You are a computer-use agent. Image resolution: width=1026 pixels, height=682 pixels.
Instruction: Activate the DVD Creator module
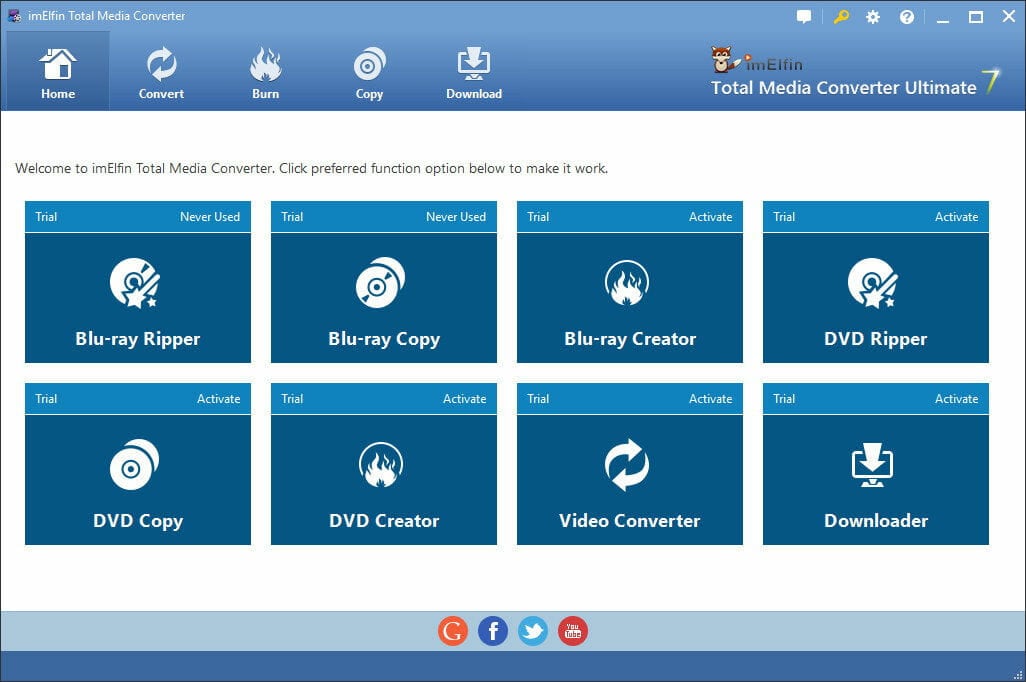(465, 399)
